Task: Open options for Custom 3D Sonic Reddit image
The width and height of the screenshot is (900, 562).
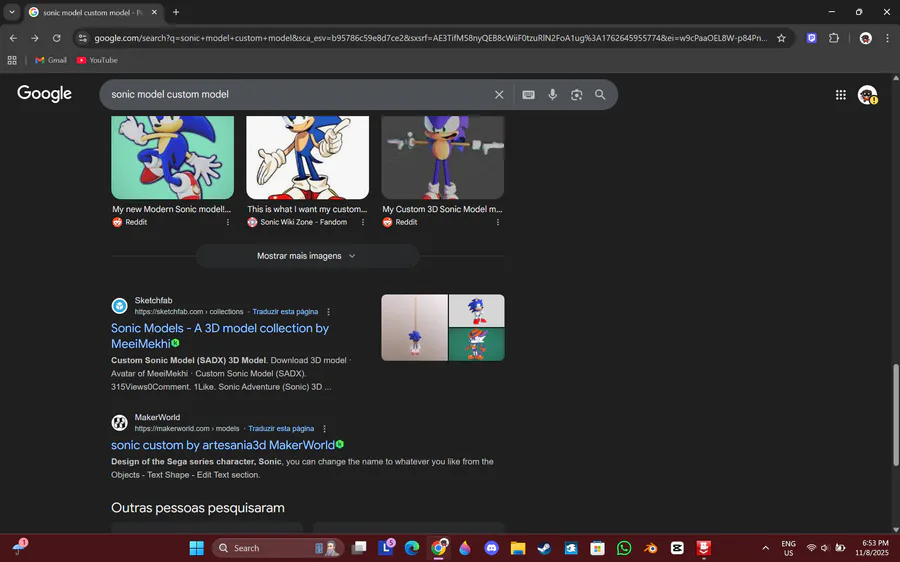Action: coord(498,222)
